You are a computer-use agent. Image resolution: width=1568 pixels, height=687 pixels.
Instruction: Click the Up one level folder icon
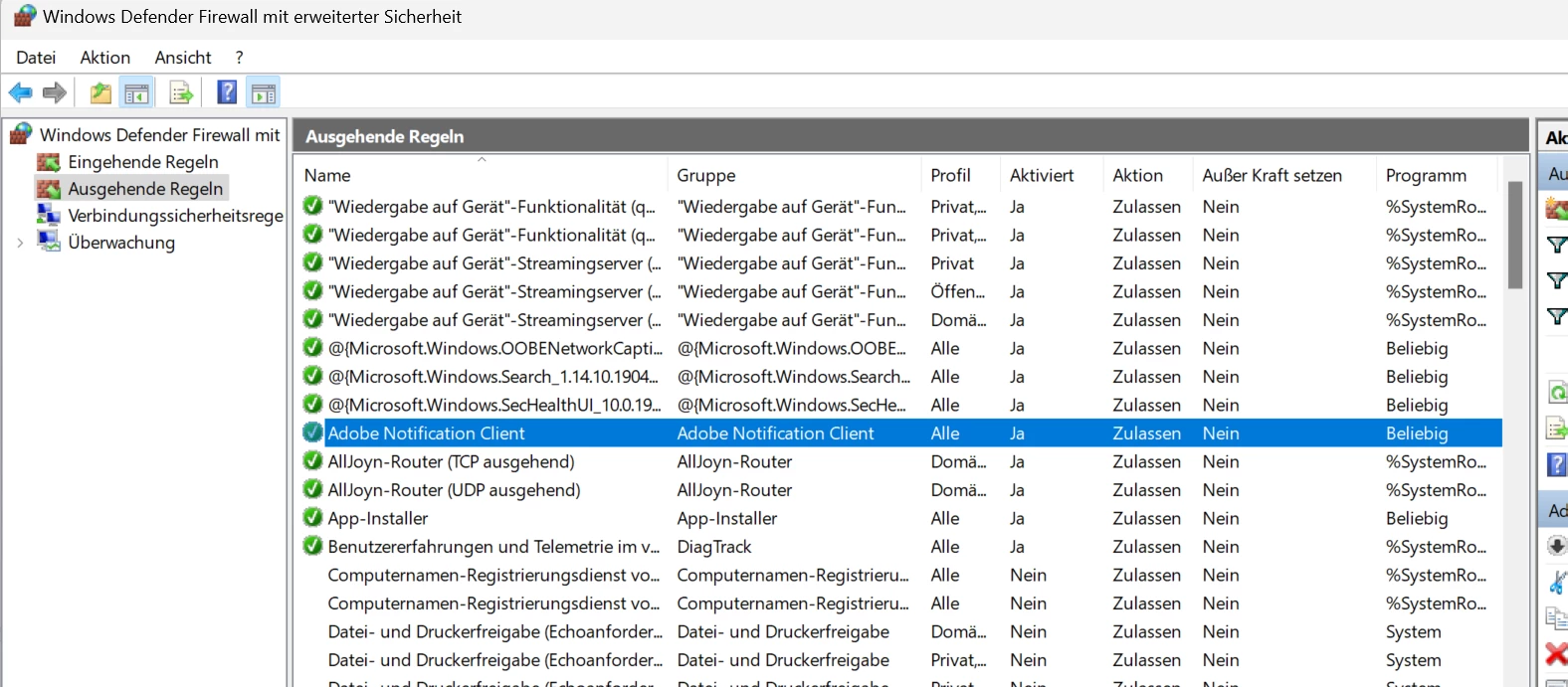tap(100, 93)
